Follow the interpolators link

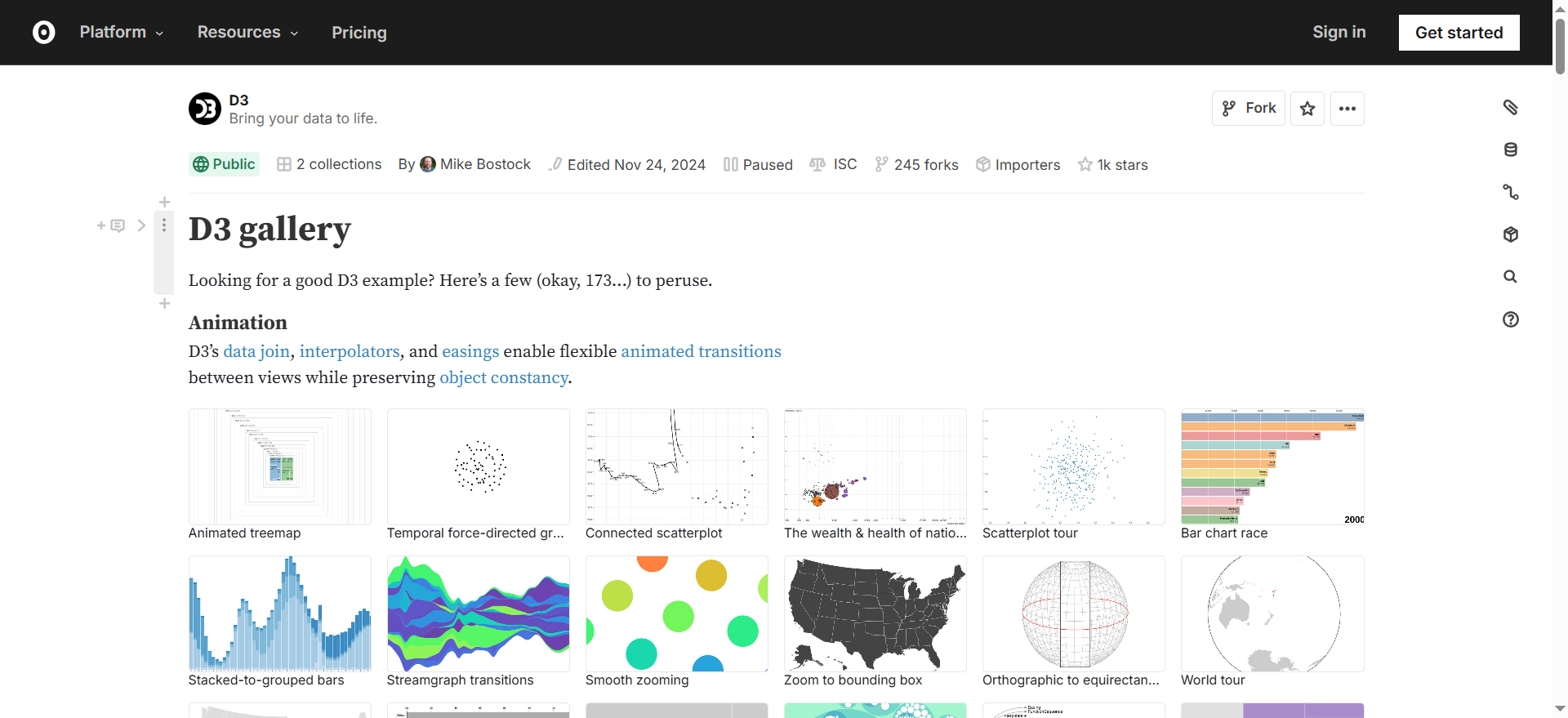coord(350,351)
